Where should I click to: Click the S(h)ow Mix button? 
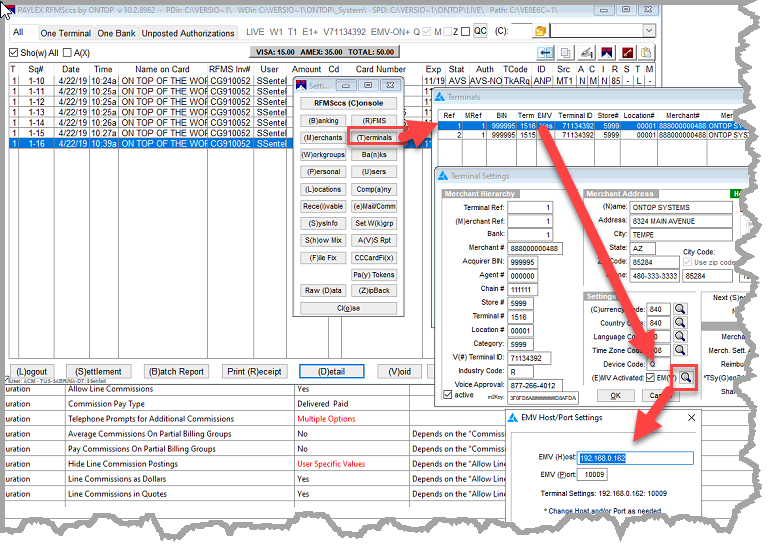tap(323, 240)
